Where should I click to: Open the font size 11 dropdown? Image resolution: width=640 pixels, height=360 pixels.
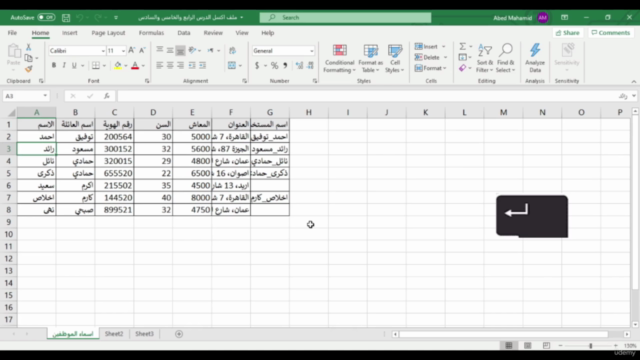(123, 51)
